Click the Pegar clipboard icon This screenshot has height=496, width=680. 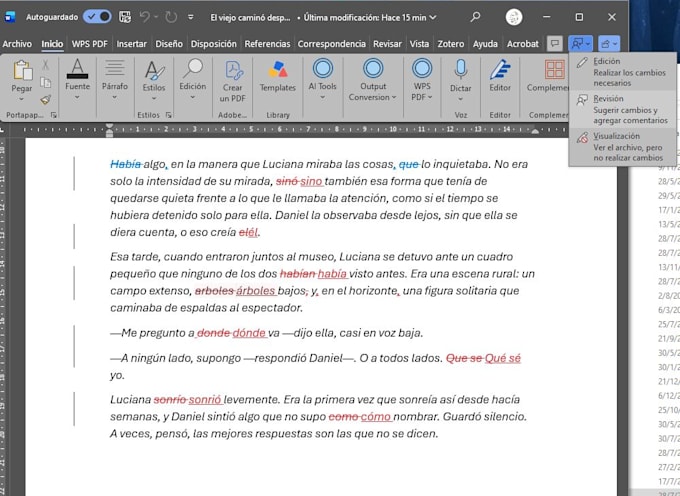click(22, 71)
